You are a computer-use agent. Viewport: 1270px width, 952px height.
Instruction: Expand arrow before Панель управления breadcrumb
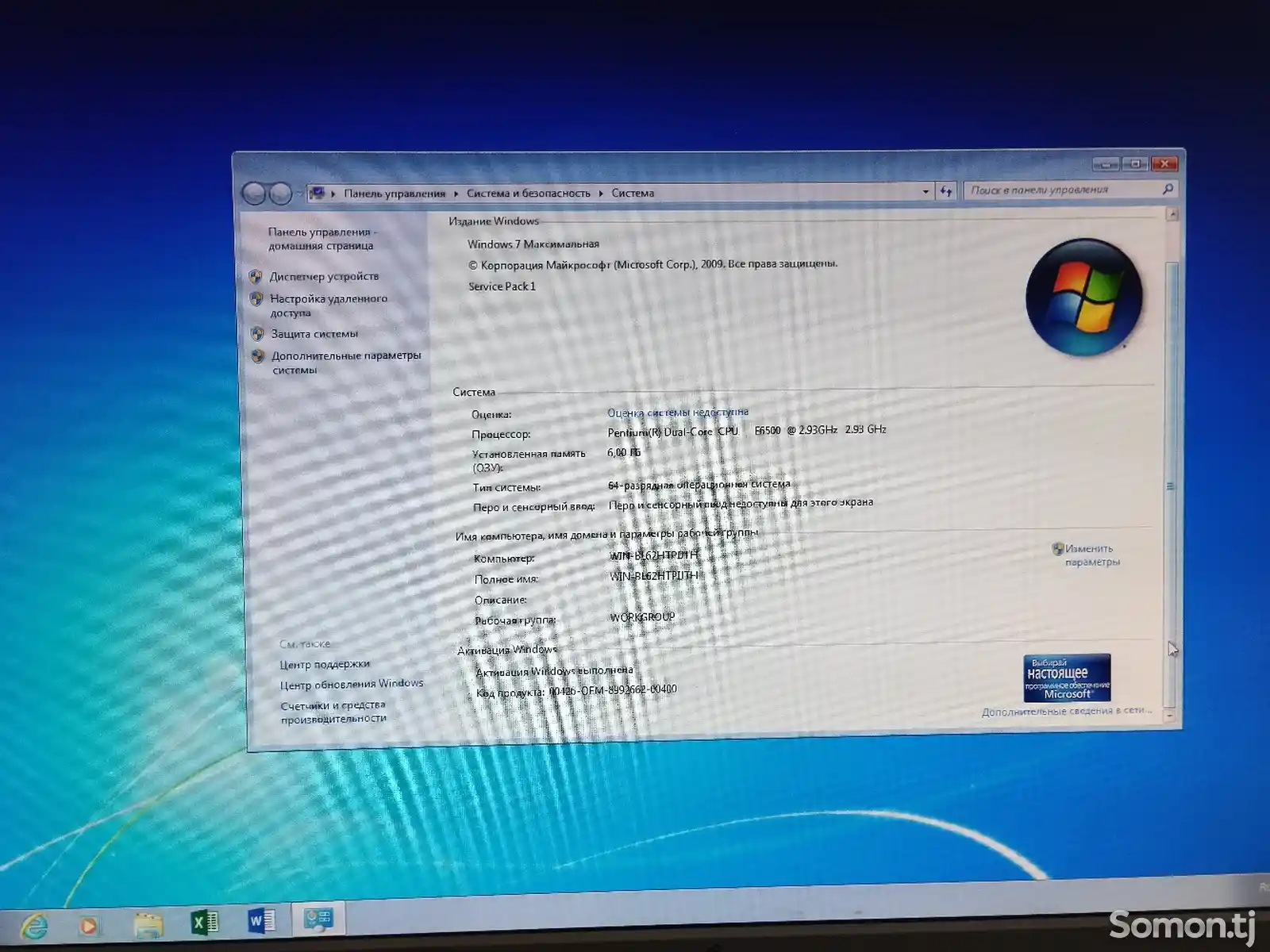click(x=333, y=194)
